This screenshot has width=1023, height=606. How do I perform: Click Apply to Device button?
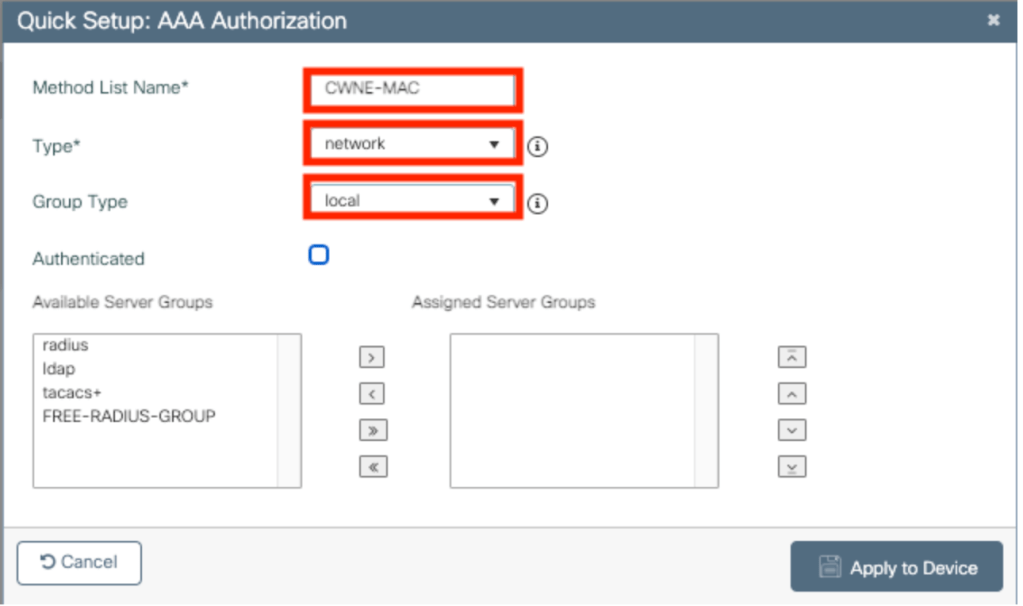click(896, 567)
